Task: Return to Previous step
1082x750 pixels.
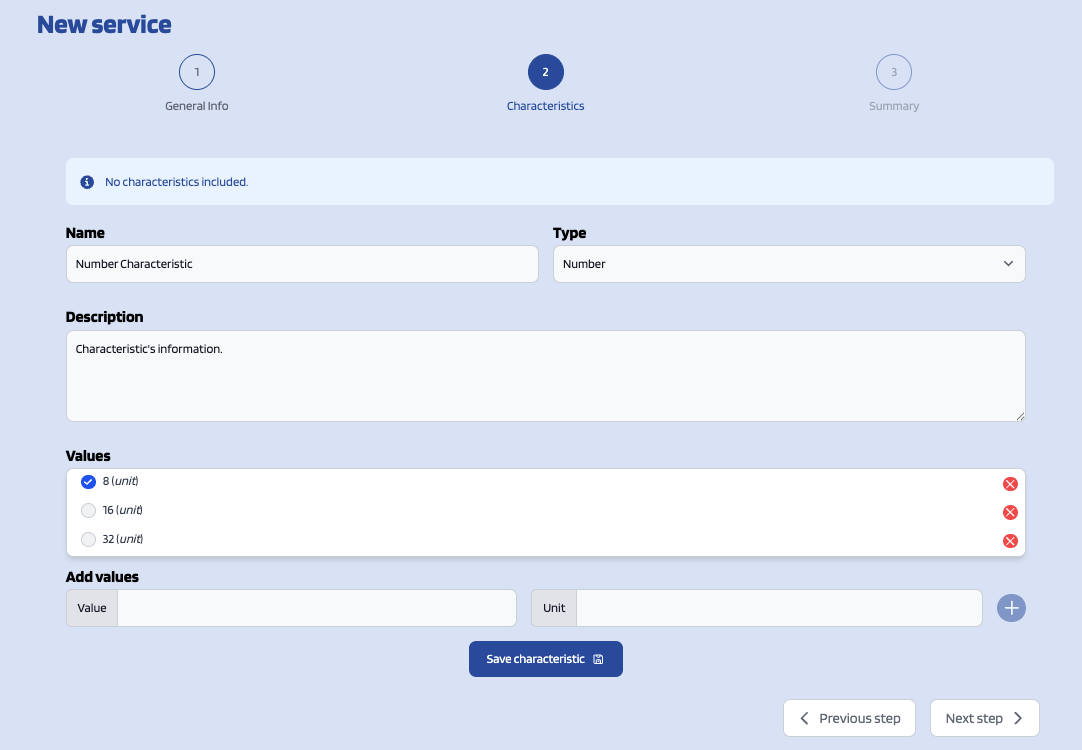Action: pyautogui.click(x=849, y=718)
